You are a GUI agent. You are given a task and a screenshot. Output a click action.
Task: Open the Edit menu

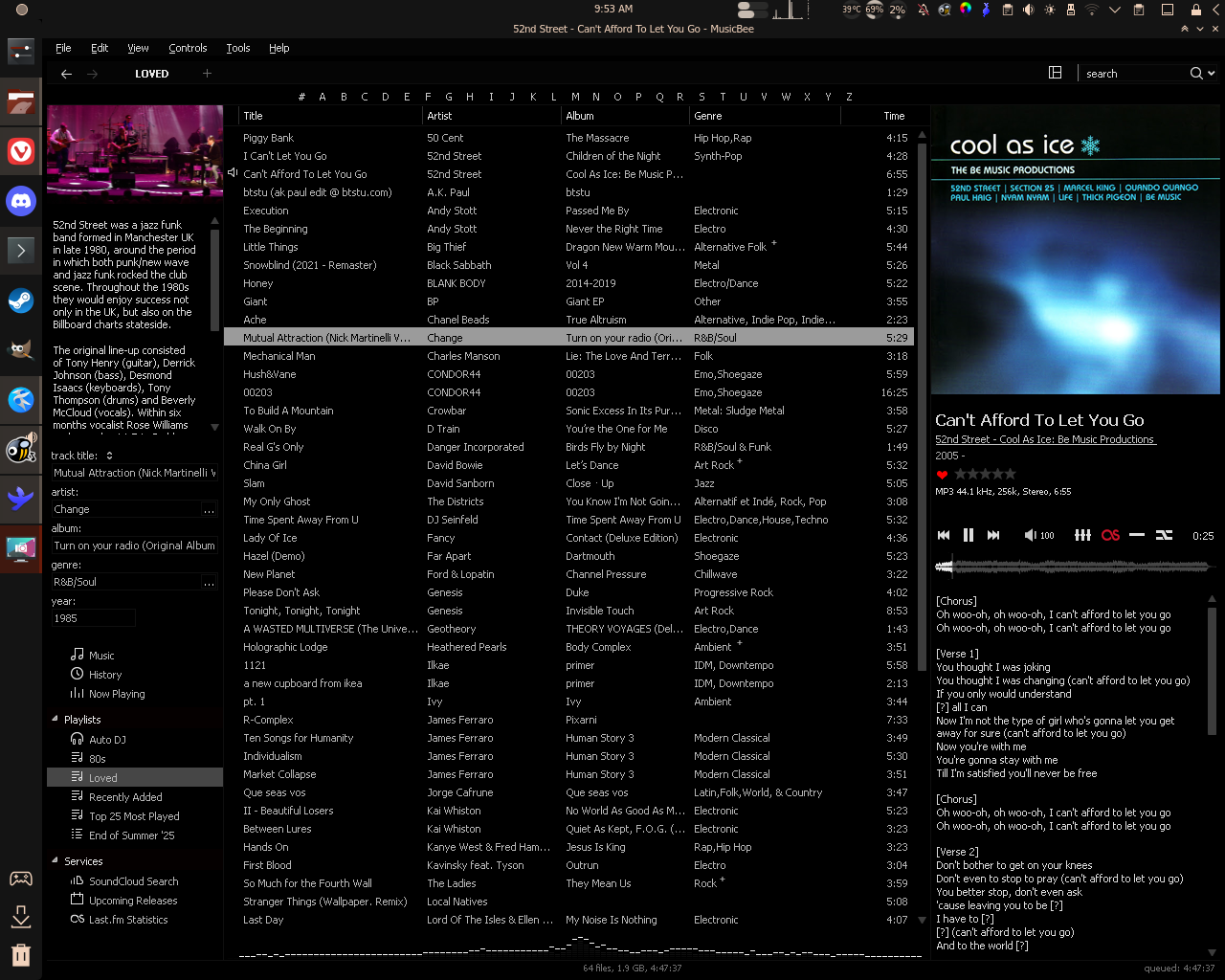(x=100, y=48)
